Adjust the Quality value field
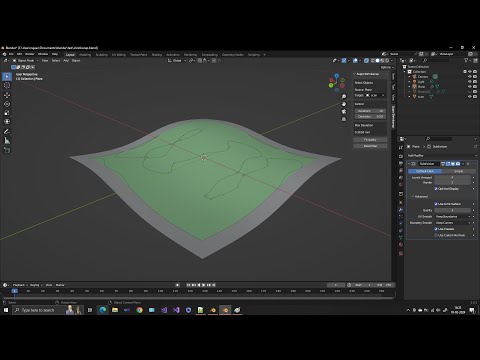This screenshot has width=480, height=360. pyautogui.click(x=453, y=210)
